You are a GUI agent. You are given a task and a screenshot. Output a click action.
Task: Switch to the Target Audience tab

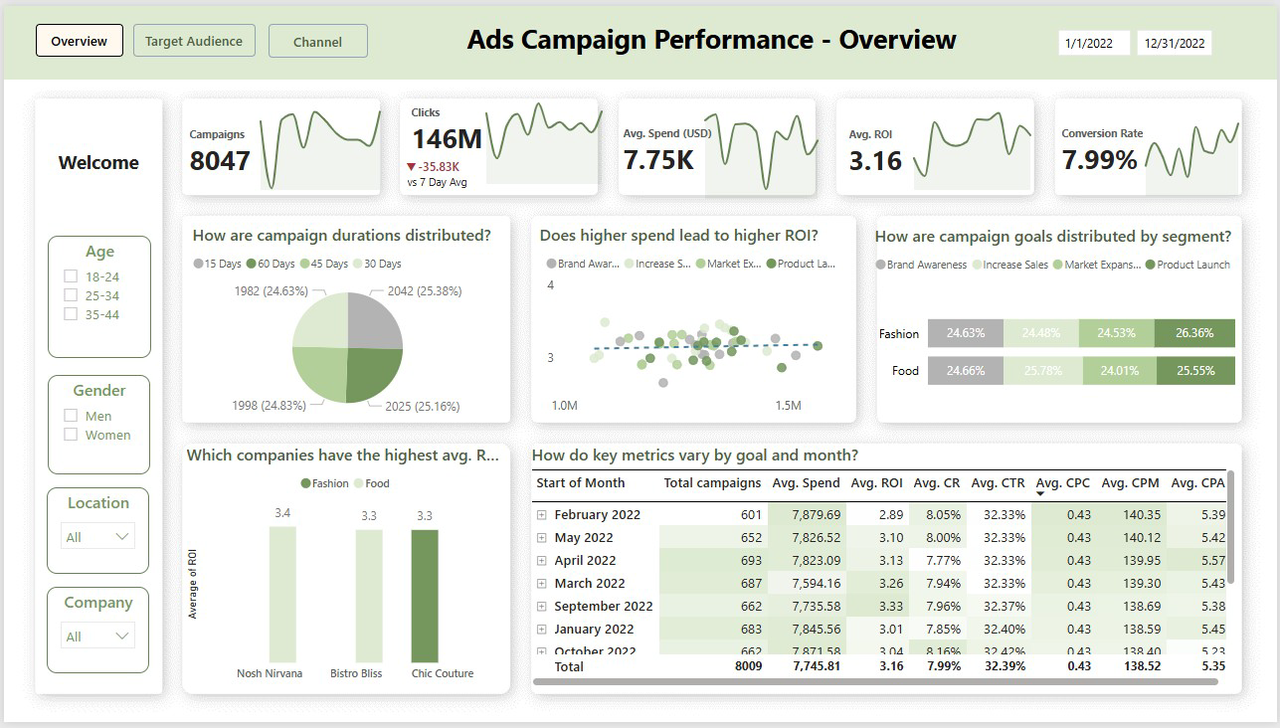coord(194,41)
